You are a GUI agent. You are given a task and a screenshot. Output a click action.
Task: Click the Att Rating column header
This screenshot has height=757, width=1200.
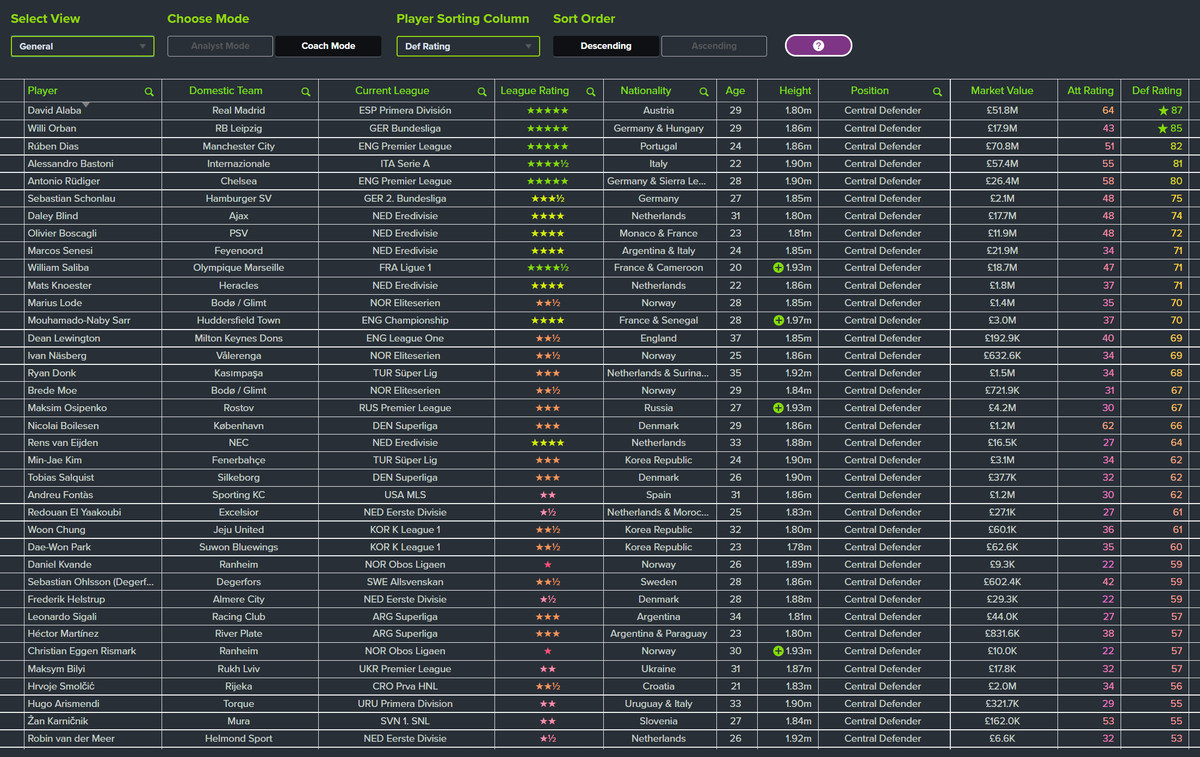pos(1090,90)
